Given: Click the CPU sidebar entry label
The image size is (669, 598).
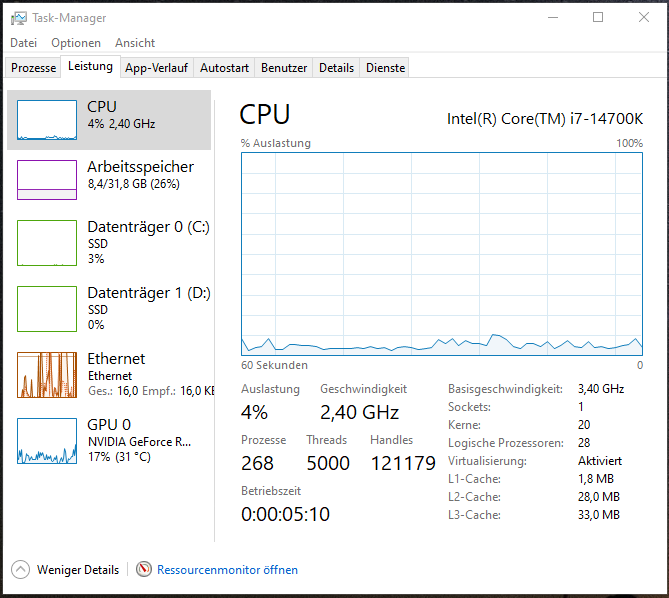Looking at the screenshot, I should tap(102, 107).
